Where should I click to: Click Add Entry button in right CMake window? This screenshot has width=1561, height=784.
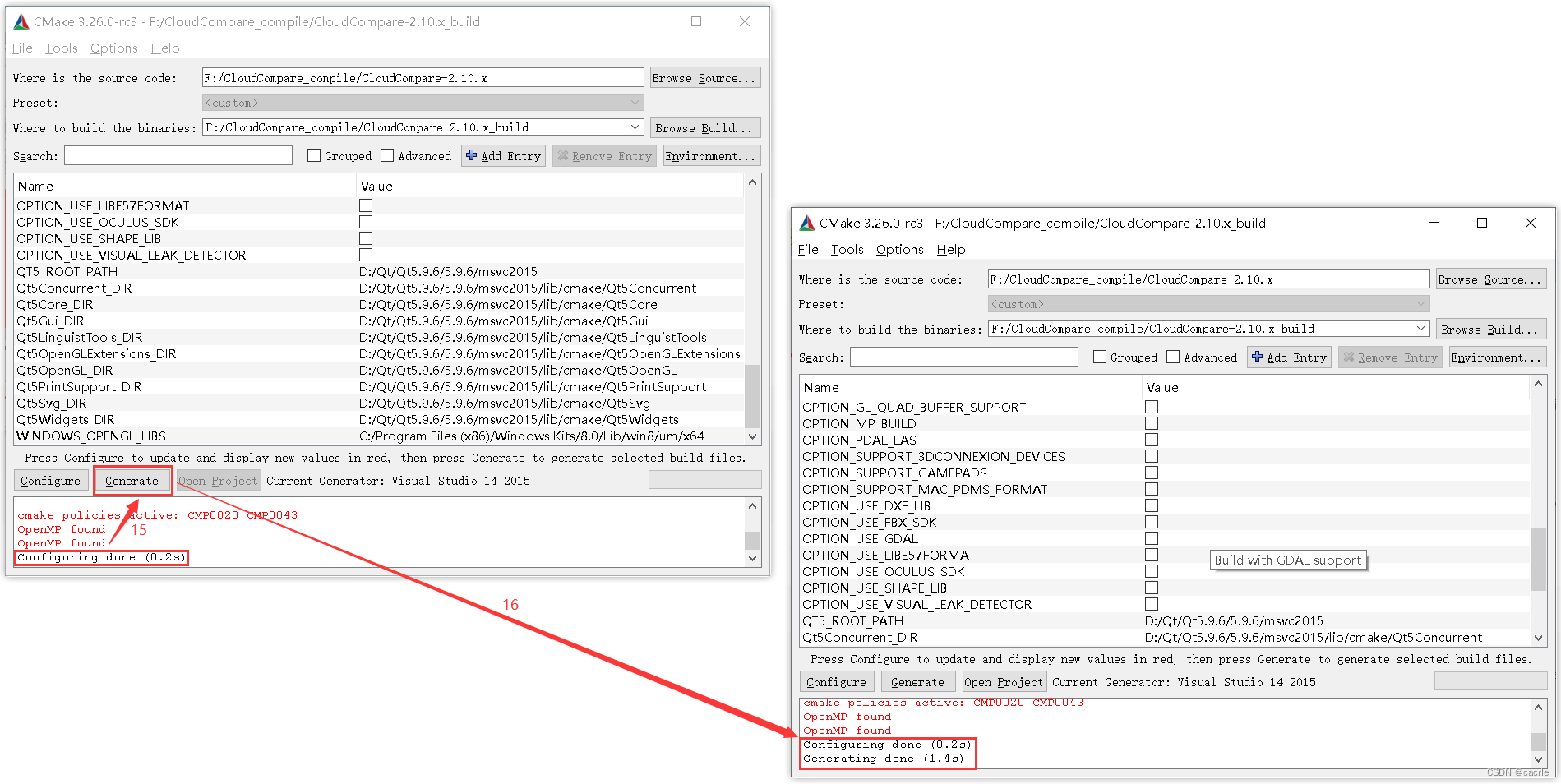pos(1289,357)
